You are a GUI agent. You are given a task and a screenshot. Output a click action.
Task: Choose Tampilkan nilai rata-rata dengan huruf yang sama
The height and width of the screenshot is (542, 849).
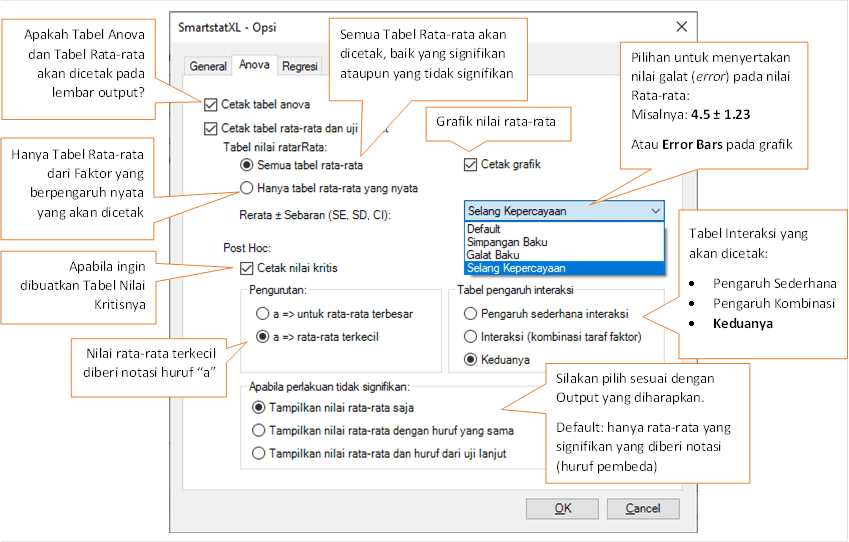(259, 430)
